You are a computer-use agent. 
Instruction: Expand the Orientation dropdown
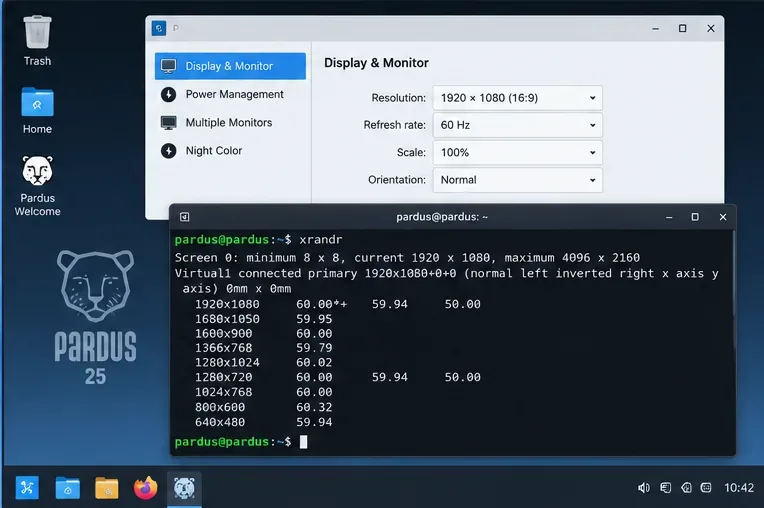[x=517, y=180]
